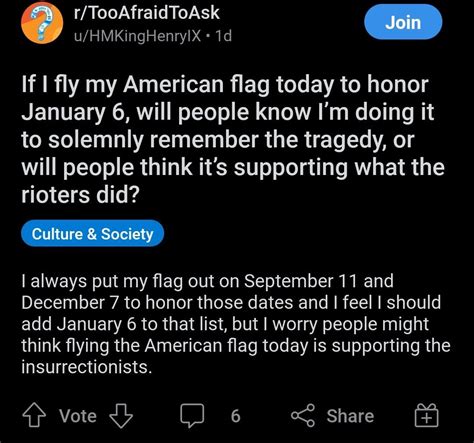Click the '1d' post timestamp
Viewport: 474px width, 443px height.
pos(223,36)
